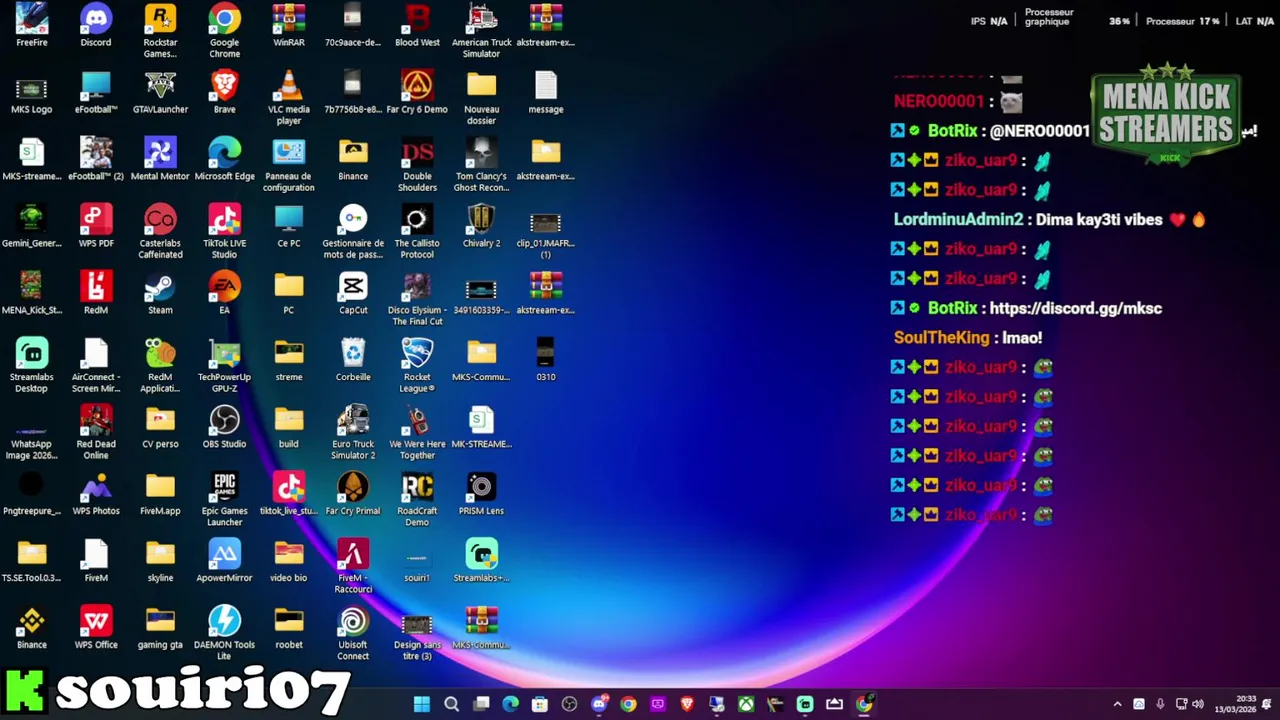The width and height of the screenshot is (1280, 720).
Task: Open American Truck Simulator shortcut
Action: (x=481, y=31)
